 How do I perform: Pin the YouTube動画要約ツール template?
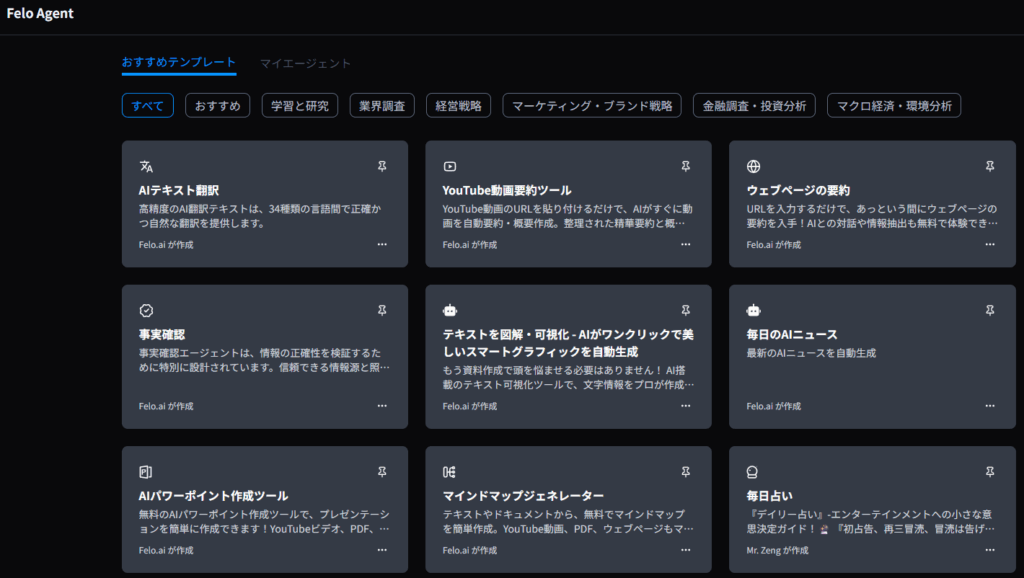pyautogui.click(x=686, y=167)
